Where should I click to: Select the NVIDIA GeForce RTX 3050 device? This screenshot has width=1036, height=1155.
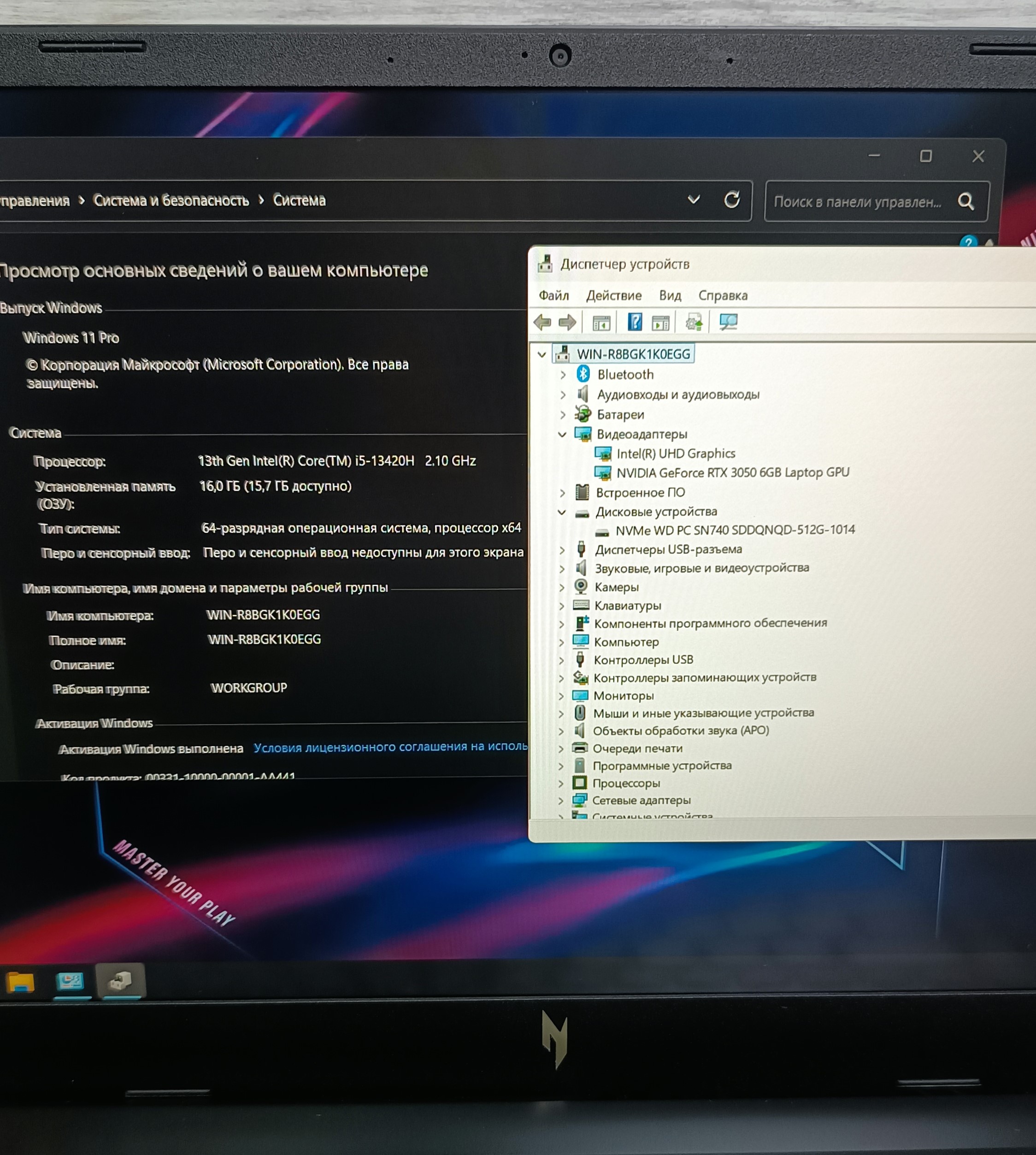732,472
